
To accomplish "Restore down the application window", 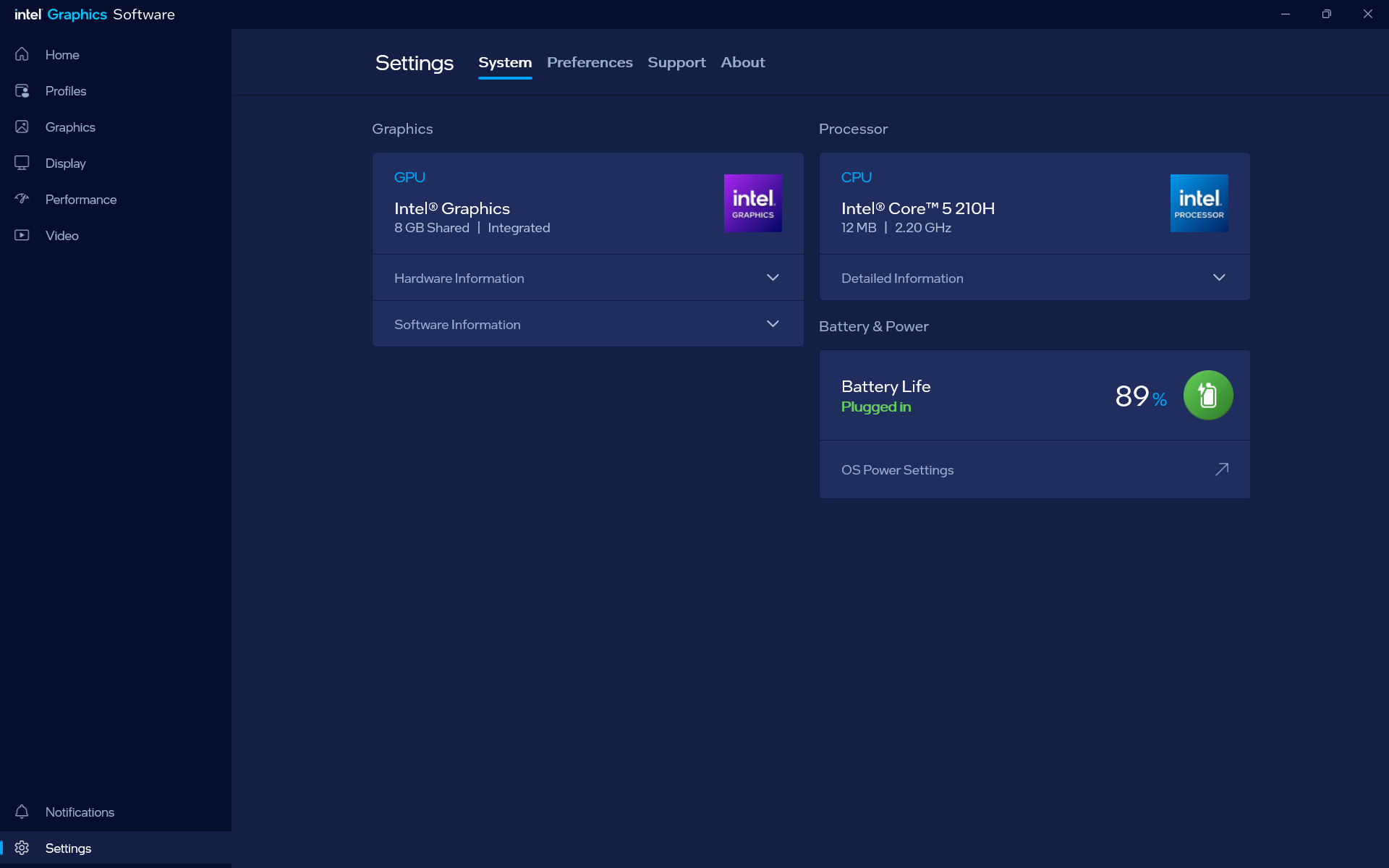I will (x=1327, y=14).
